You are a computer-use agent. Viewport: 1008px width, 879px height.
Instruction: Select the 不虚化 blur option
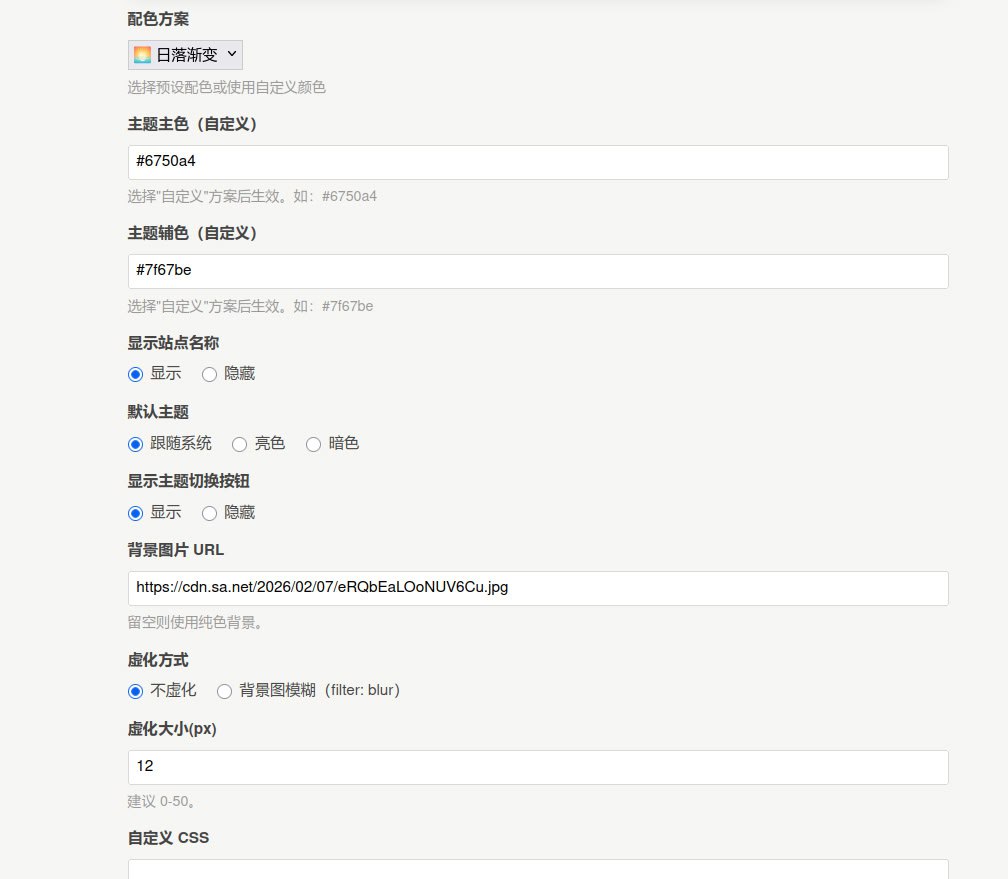(x=136, y=691)
